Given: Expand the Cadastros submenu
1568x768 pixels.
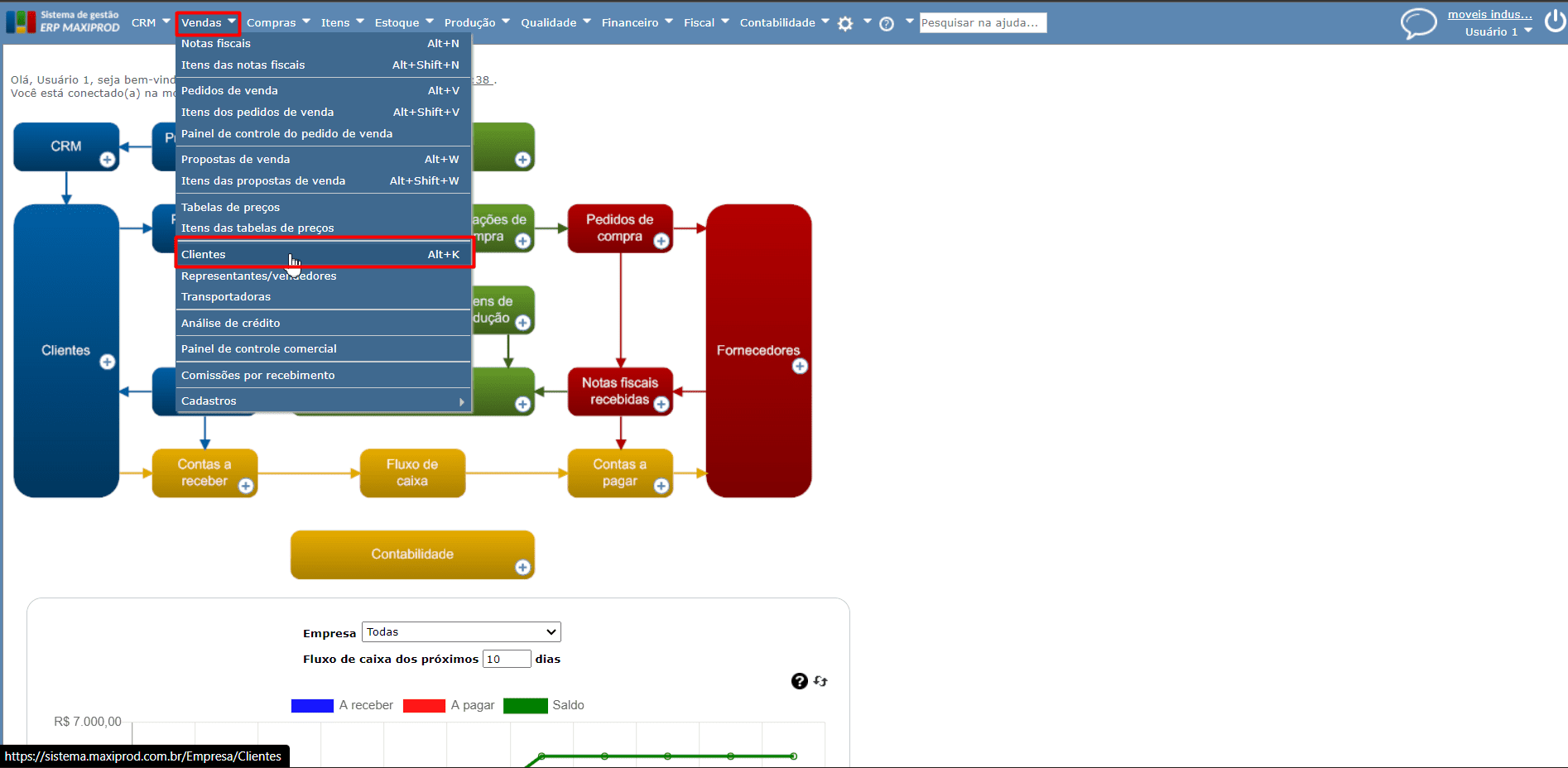Looking at the screenshot, I should [324, 401].
